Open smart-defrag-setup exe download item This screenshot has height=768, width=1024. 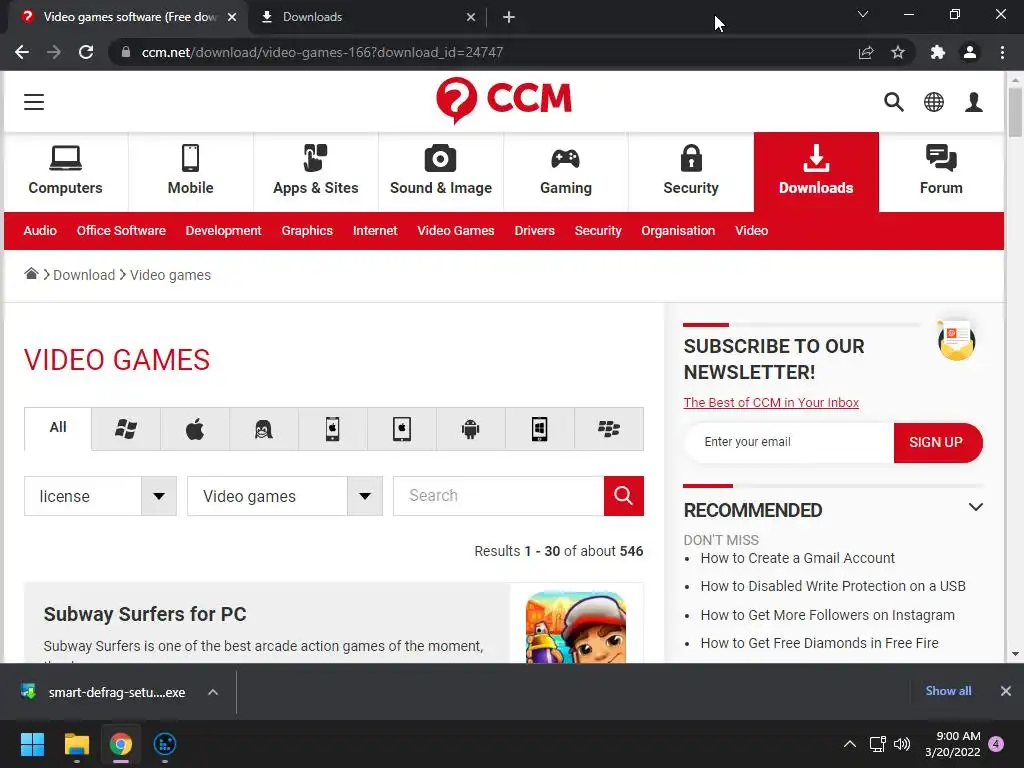pos(104,692)
